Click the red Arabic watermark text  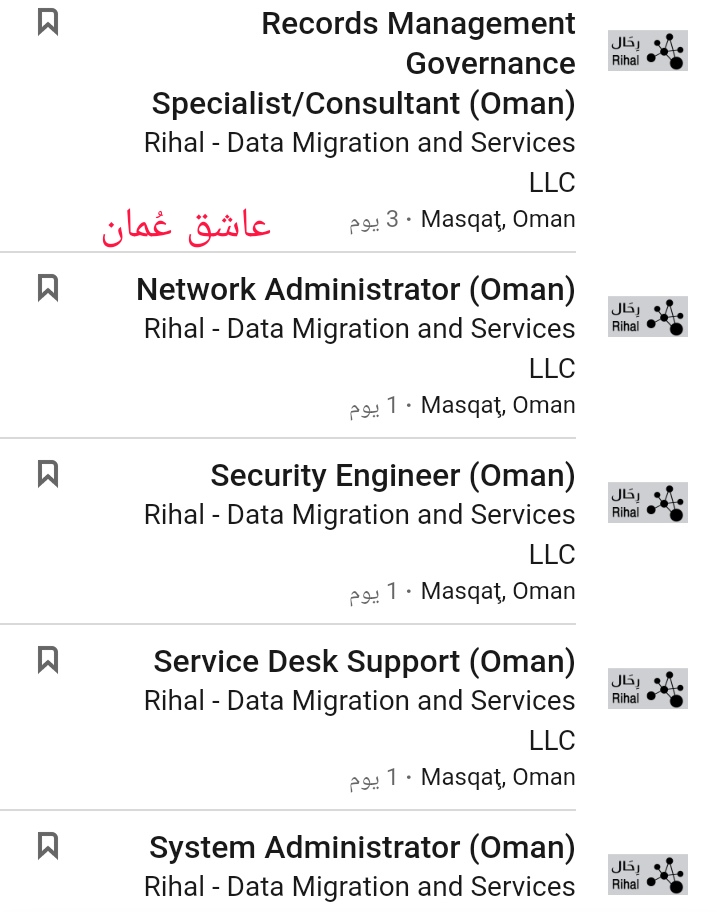click(x=186, y=225)
